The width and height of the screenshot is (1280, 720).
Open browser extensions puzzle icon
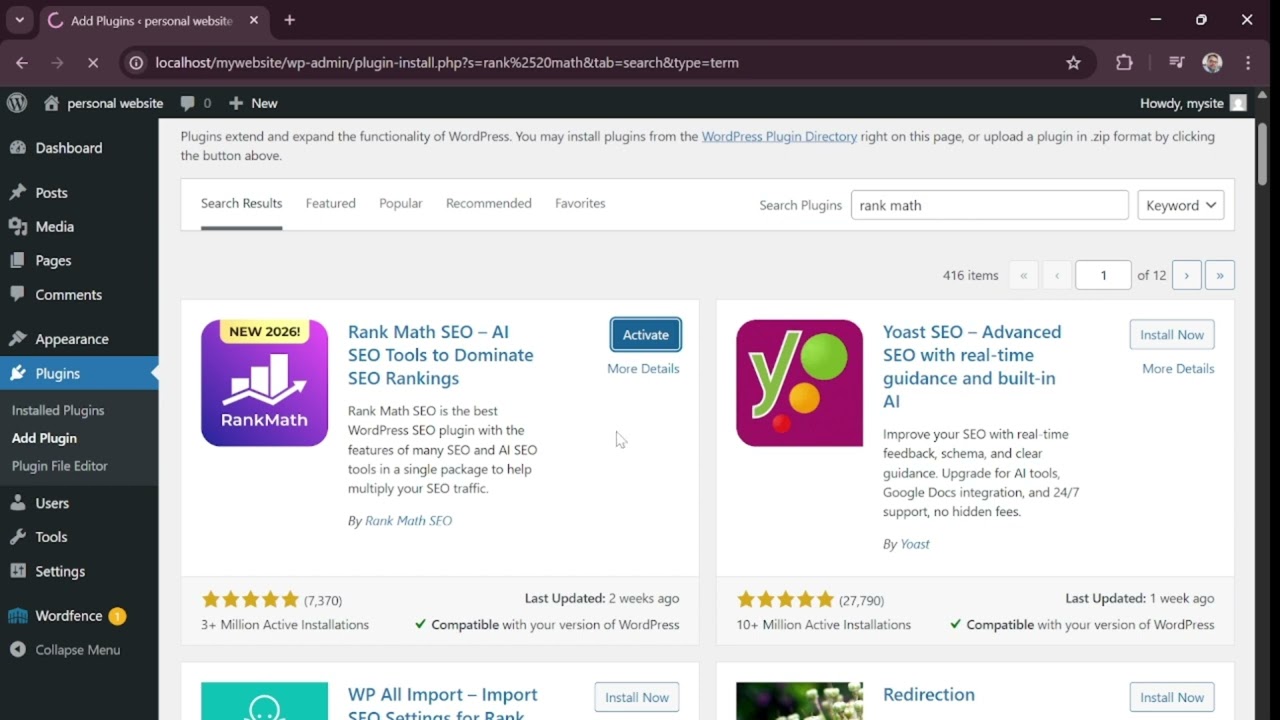tap(1124, 63)
